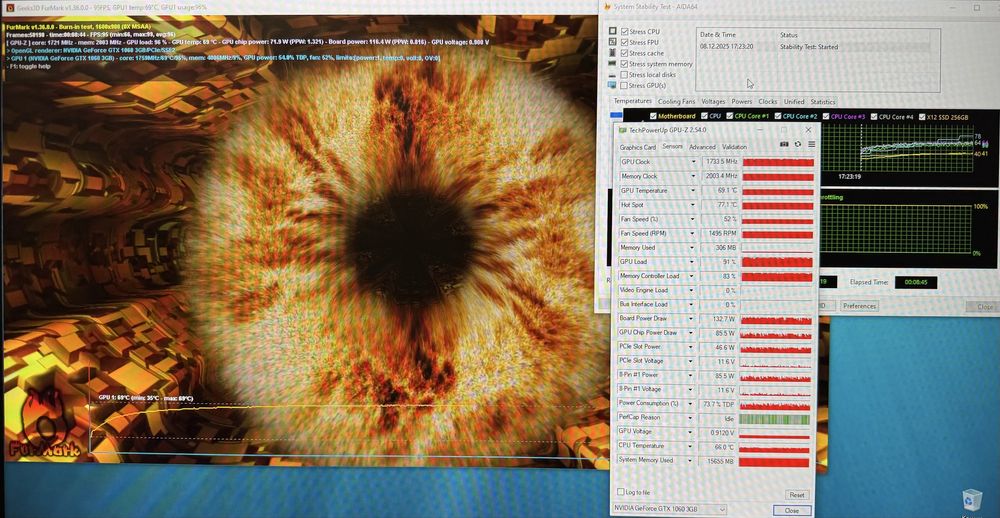
Task: Click the Stress system memory RAM icon
Action: pyautogui.click(x=612, y=64)
